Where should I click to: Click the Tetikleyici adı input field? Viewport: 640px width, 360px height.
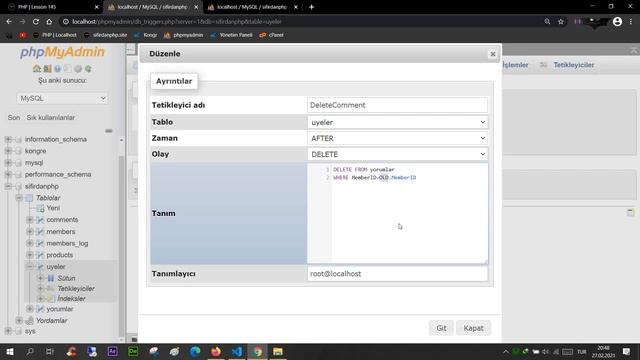398,105
